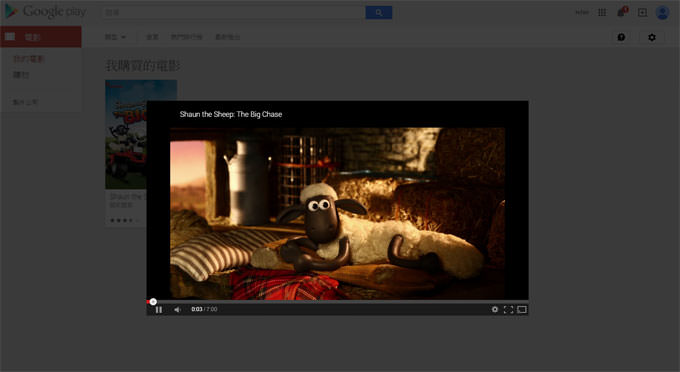Open the red highlighted My Movies sidebar link
The image size is (680, 372).
click(29, 59)
